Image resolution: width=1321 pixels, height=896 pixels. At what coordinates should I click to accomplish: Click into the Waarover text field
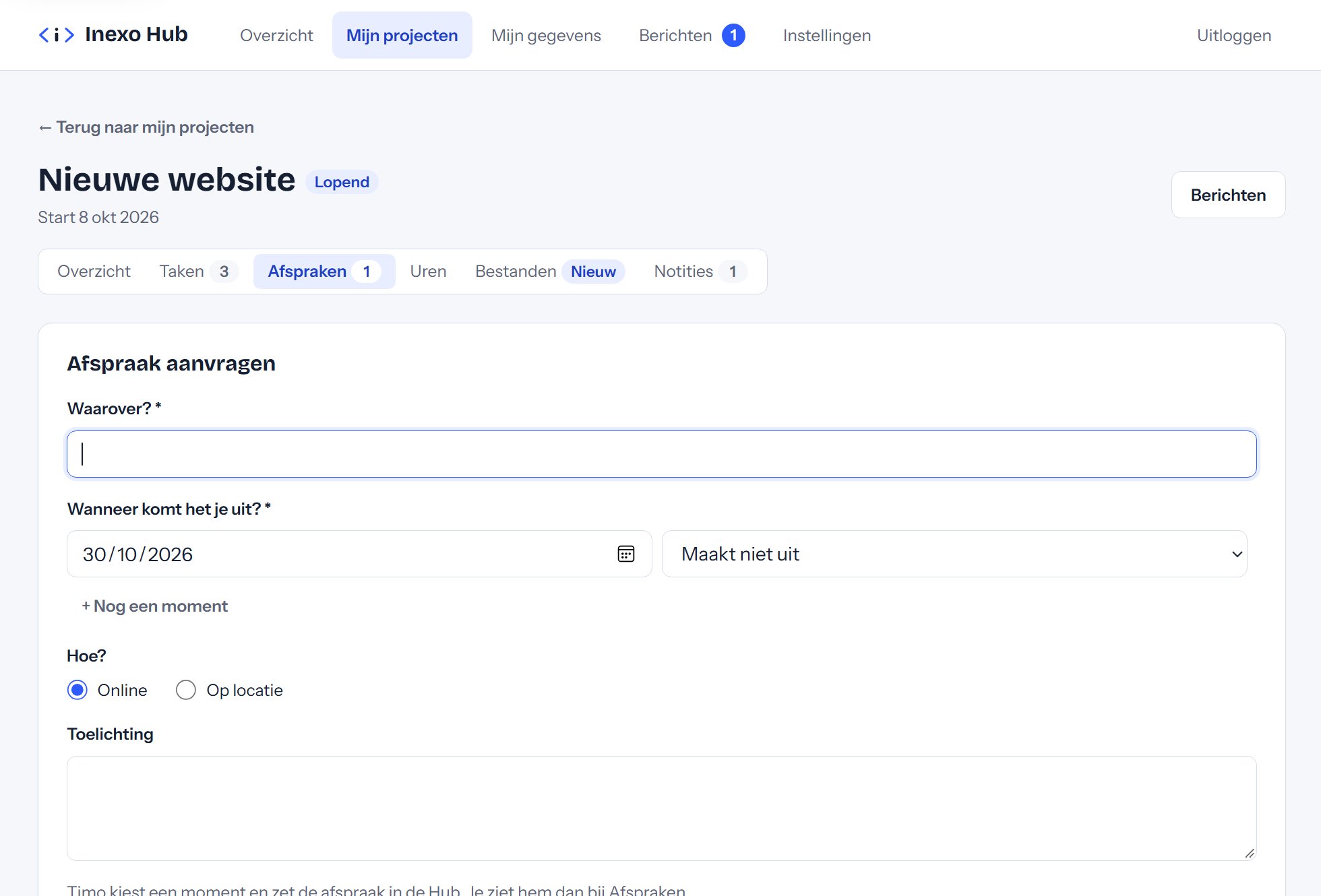point(661,454)
